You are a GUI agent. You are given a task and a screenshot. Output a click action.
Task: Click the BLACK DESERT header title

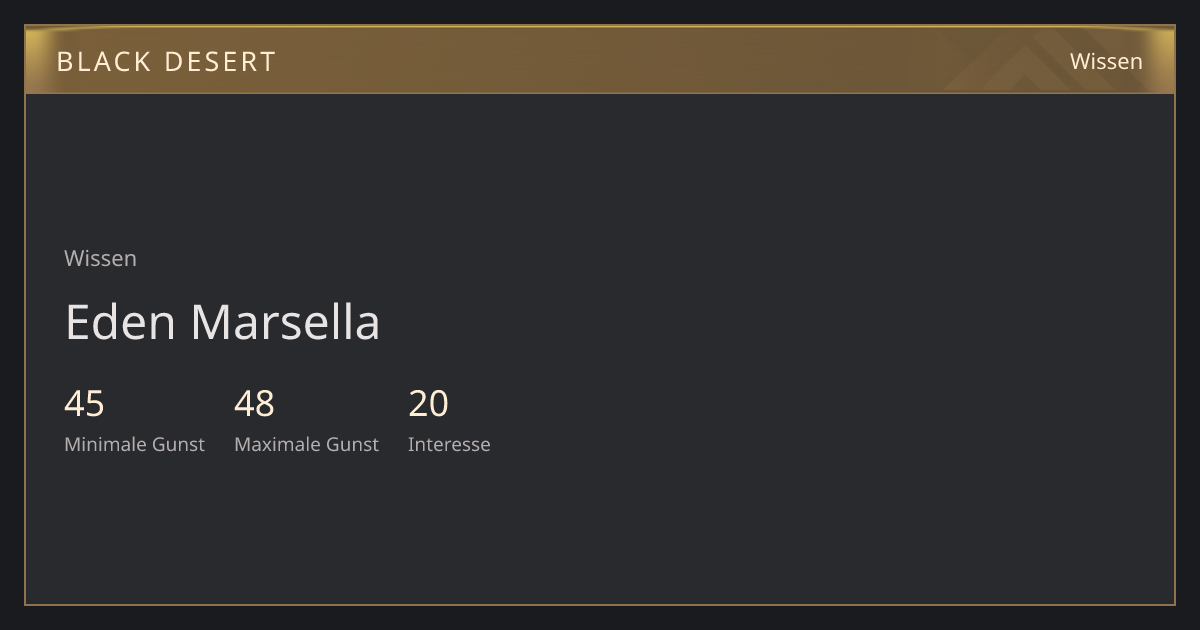pyautogui.click(x=166, y=61)
